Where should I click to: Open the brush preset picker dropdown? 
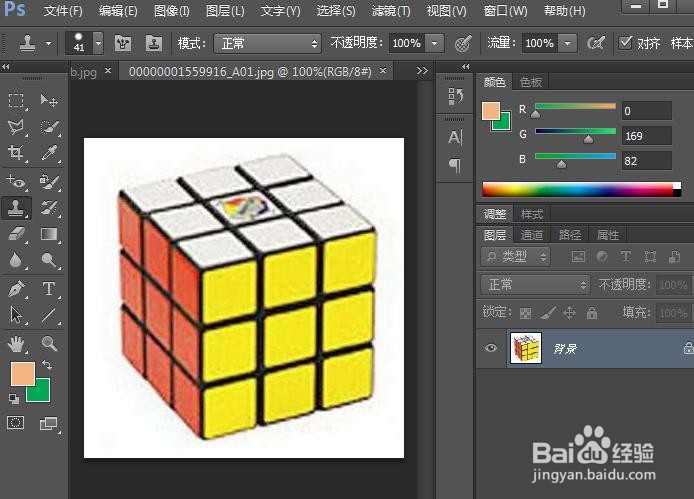pyautogui.click(x=98, y=43)
